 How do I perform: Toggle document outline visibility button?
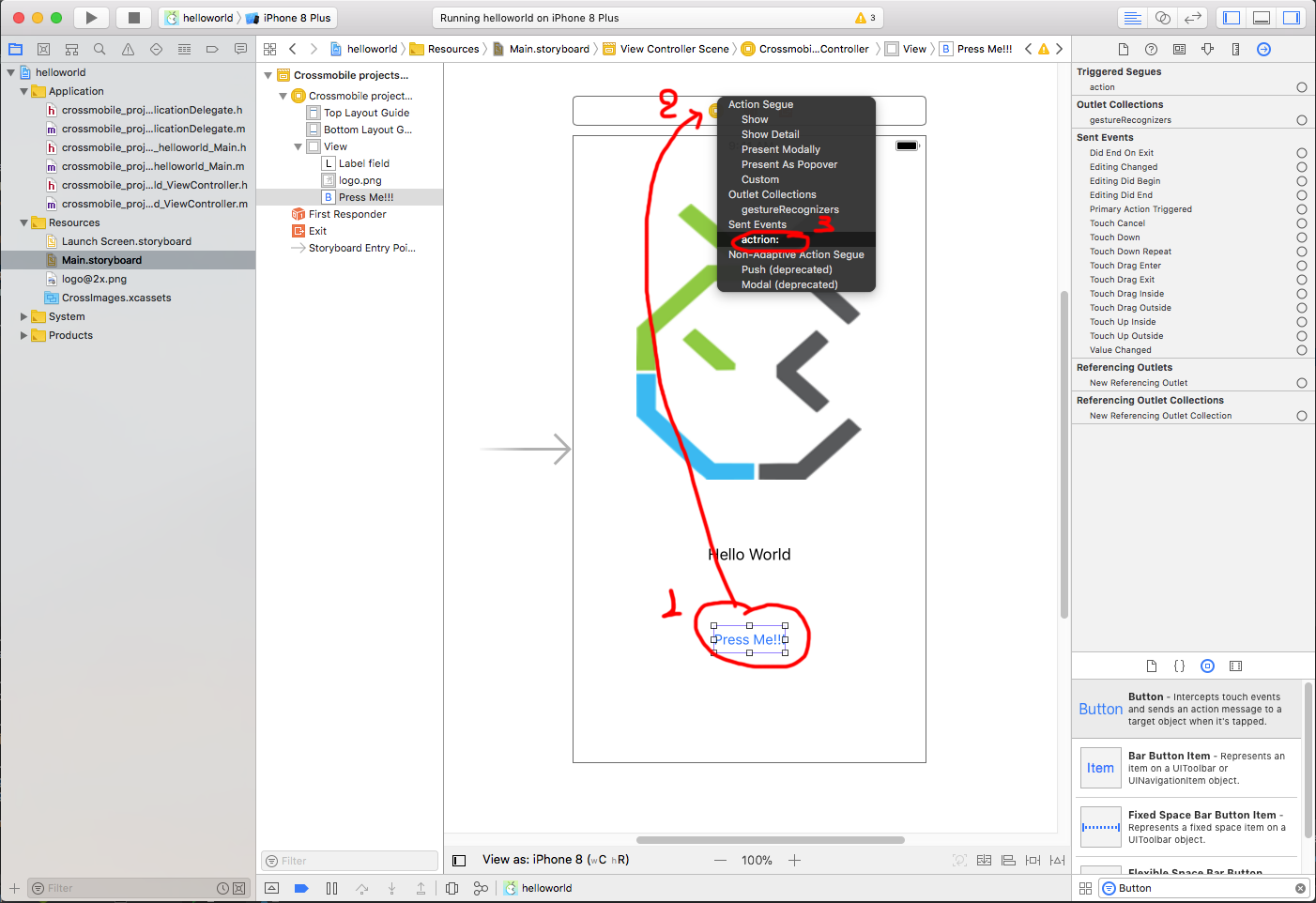point(459,860)
